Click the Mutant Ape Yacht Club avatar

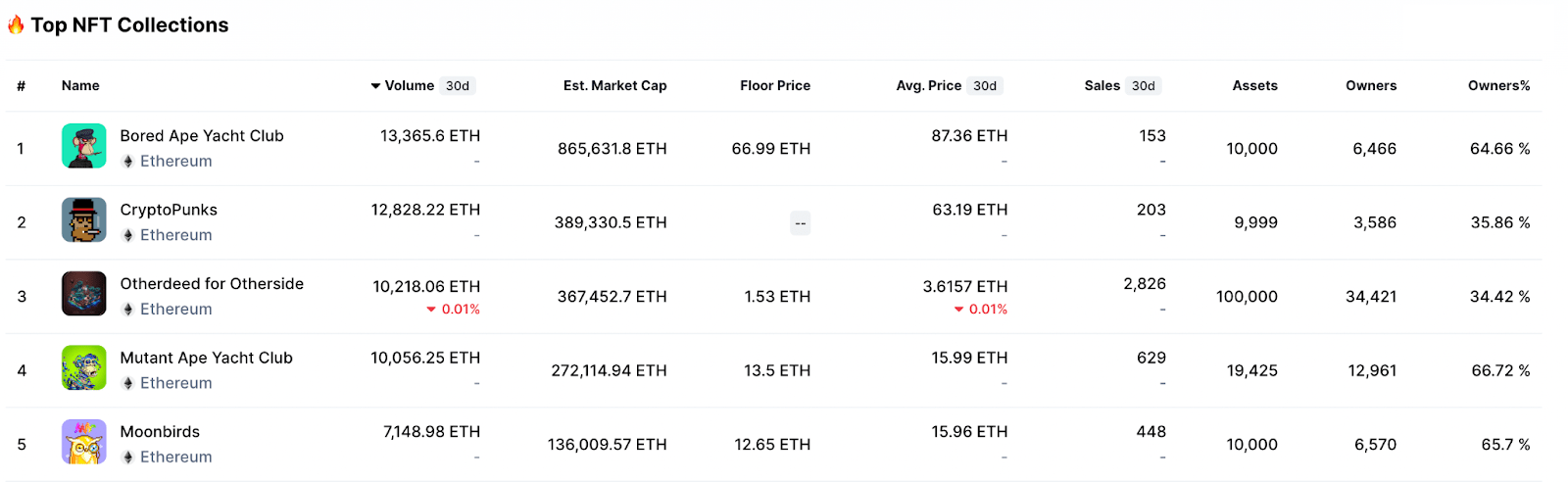click(x=83, y=368)
